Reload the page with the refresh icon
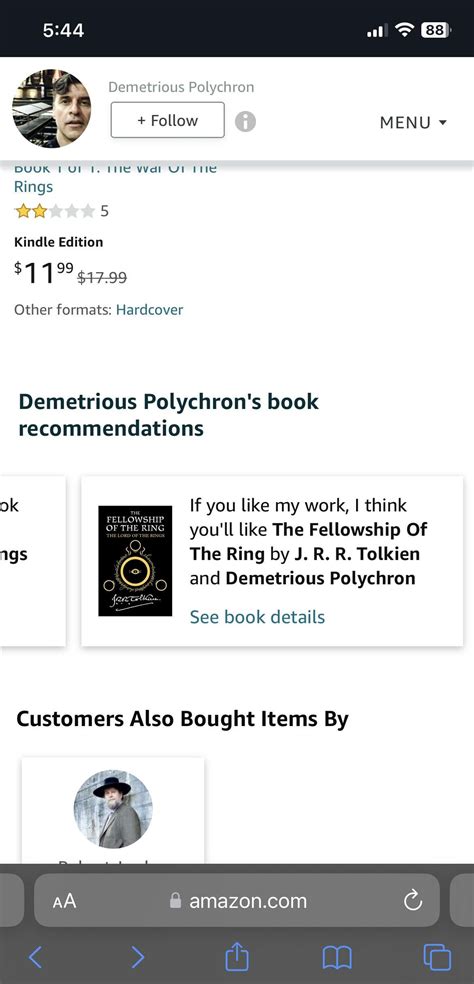 click(x=412, y=901)
